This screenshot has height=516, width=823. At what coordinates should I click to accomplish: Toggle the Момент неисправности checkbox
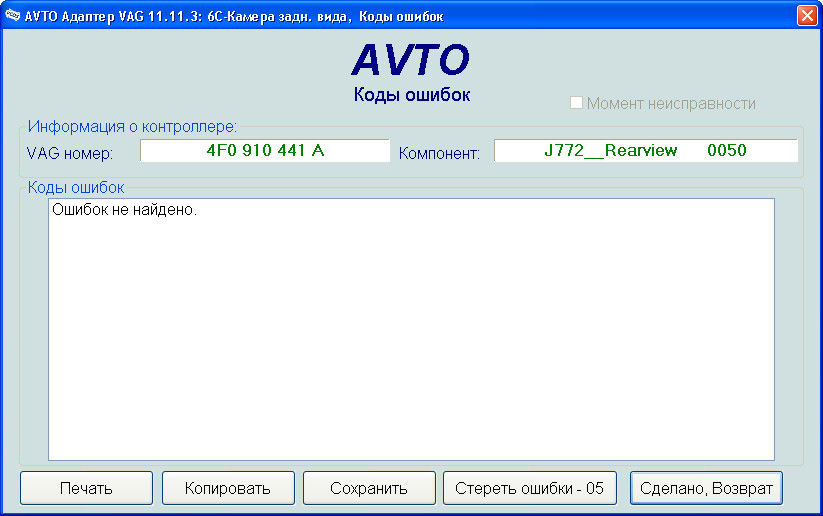(x=576, y=103)
